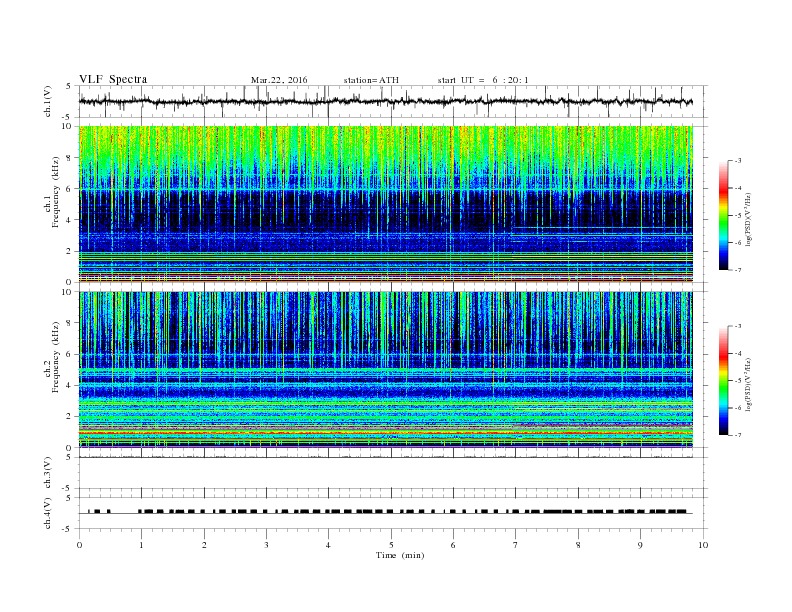The image size is (792, 612).
Task: Click the "station=ATH" header label
Action: coord(371,80)
